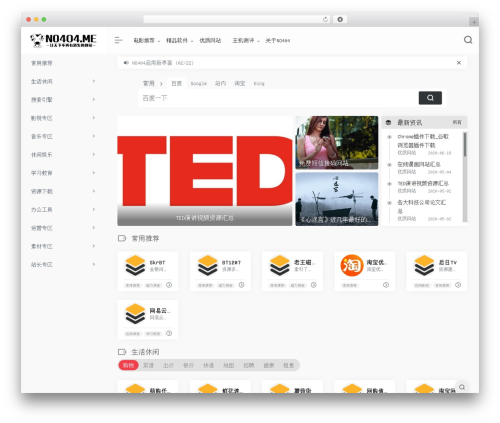This screenshot has height=423, width=500.
Task: Click the 常用推荐 section tag icon
Action: coord(122,238)
